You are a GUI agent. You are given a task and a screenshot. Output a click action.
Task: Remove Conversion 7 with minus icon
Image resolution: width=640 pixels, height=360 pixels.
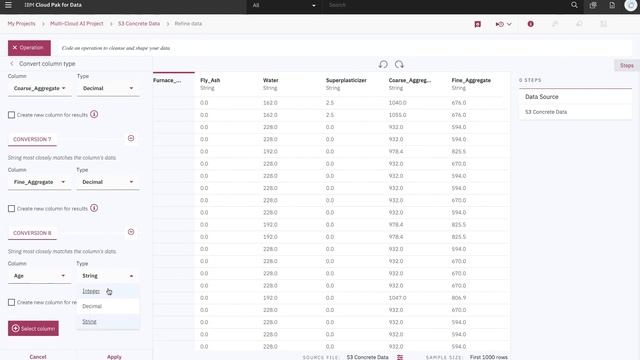pyautogui.click(x=131, y=138)
